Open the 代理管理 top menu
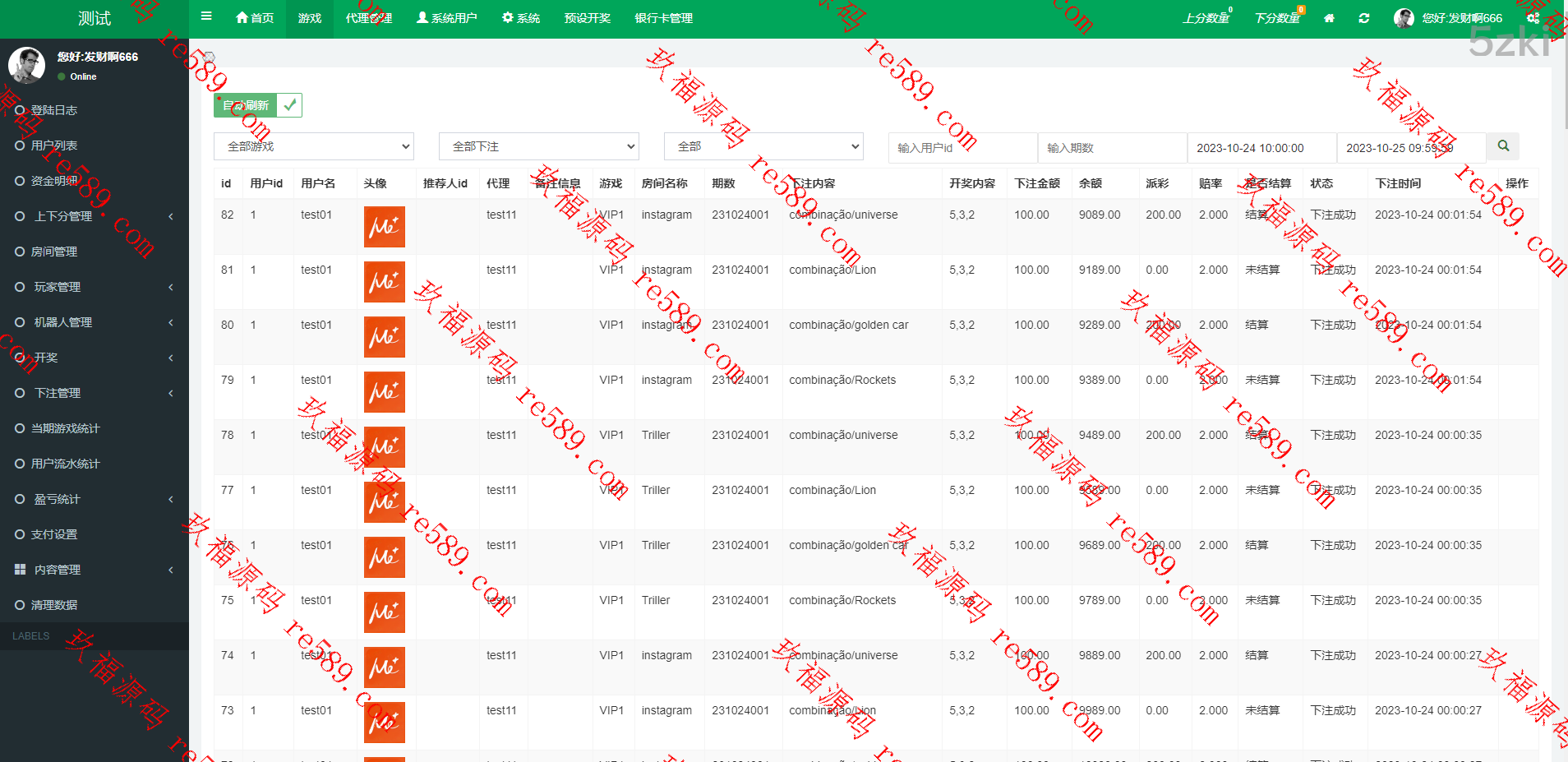The height and width of the screenshot is (762, 1568). [368, 18]
